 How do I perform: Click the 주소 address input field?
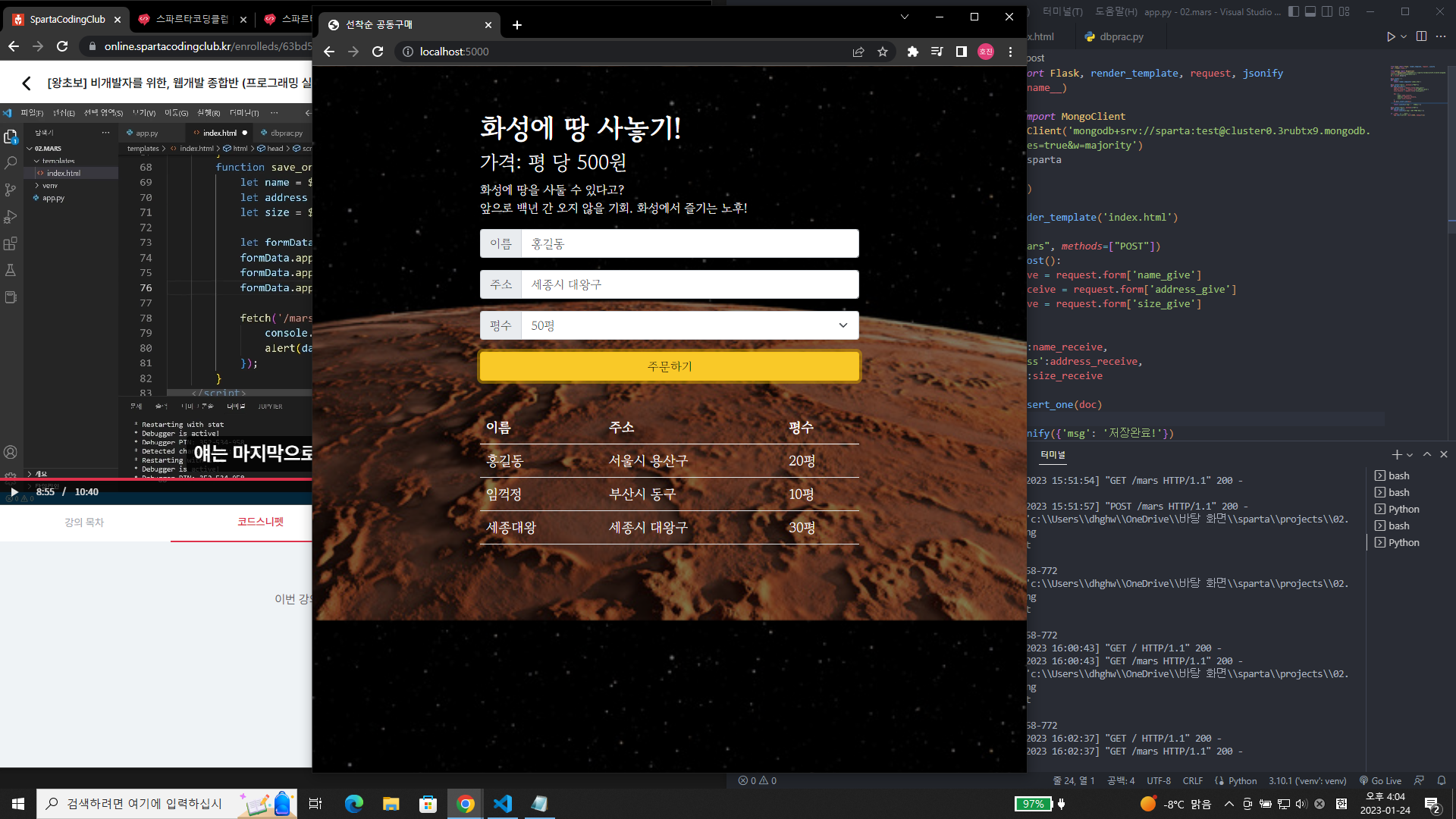click(689, 284)
